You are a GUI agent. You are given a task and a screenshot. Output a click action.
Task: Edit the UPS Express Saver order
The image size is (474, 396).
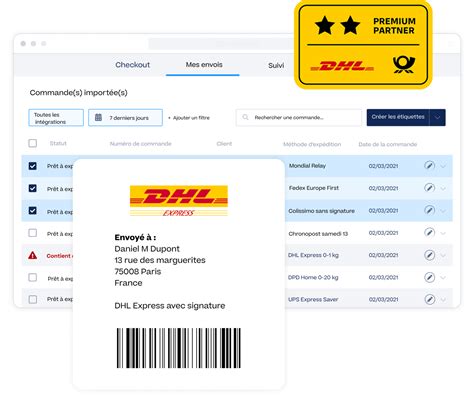[429, 299]
